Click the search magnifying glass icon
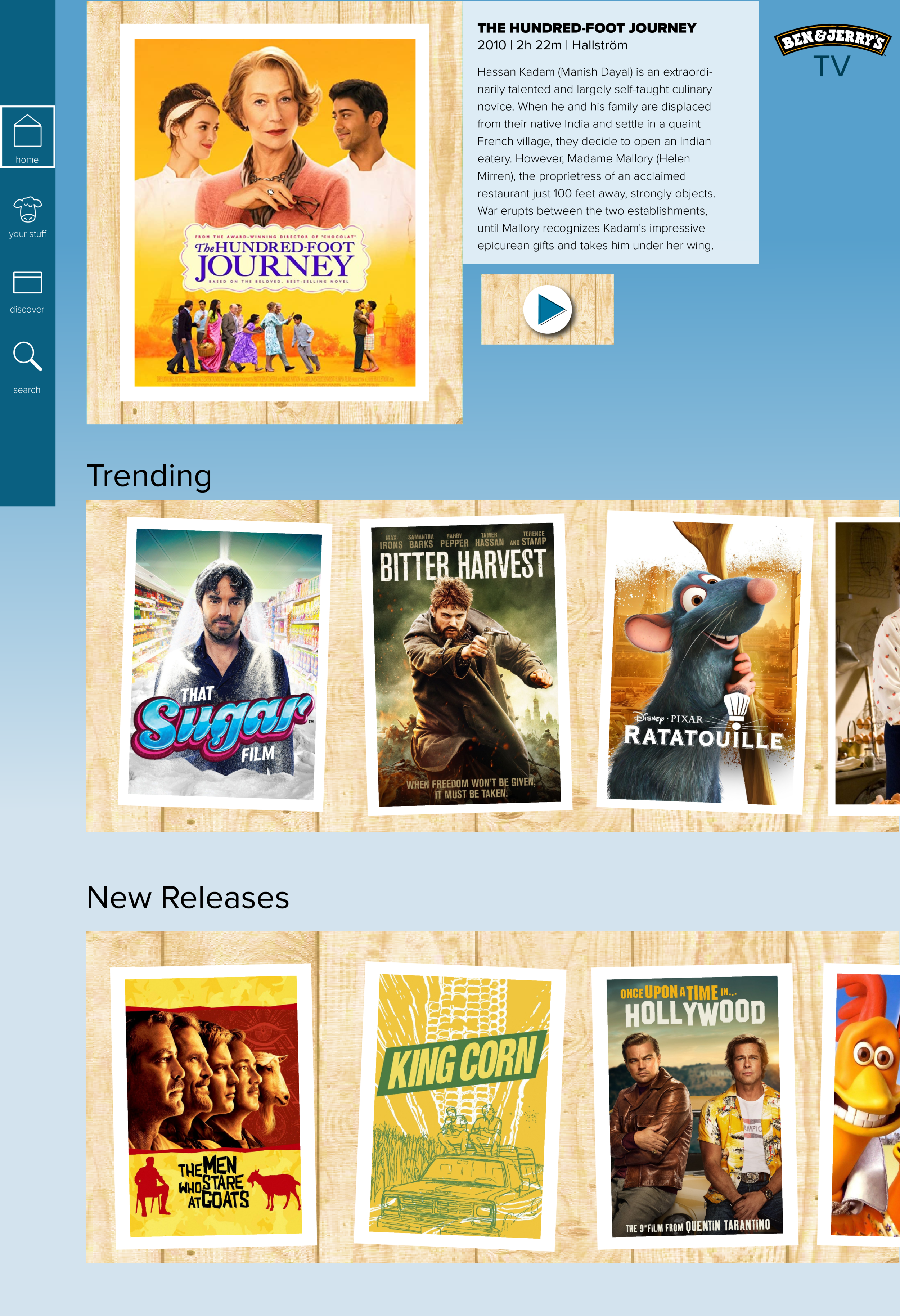 tap(27, 356)
